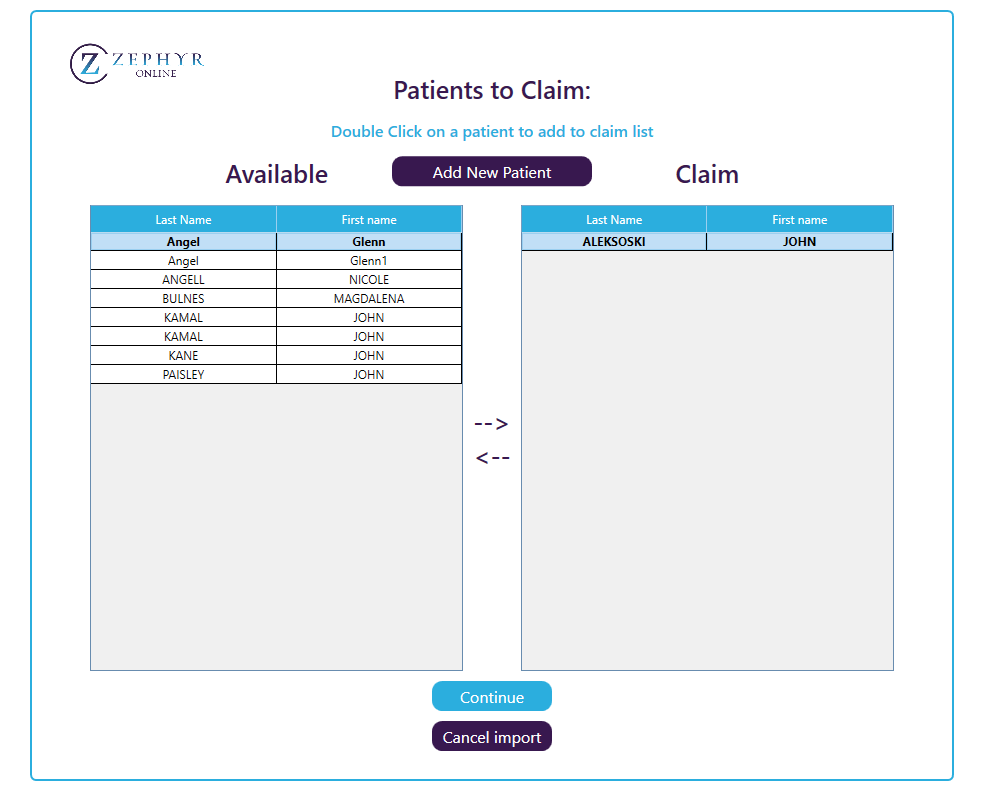The image size is (984, 811).
Task: Click the left arrow to remove patient
Action: [x=492, y=458]
